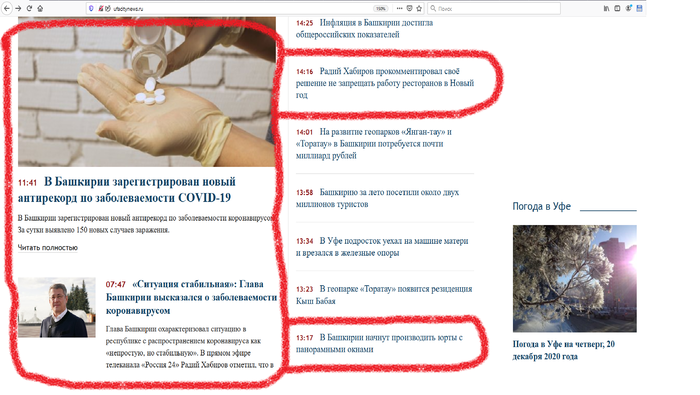The width and height of the screenshot is (700, 395).
Task: Open 14:25 inflation in Bashkiria news
Action: coord(364,29)
